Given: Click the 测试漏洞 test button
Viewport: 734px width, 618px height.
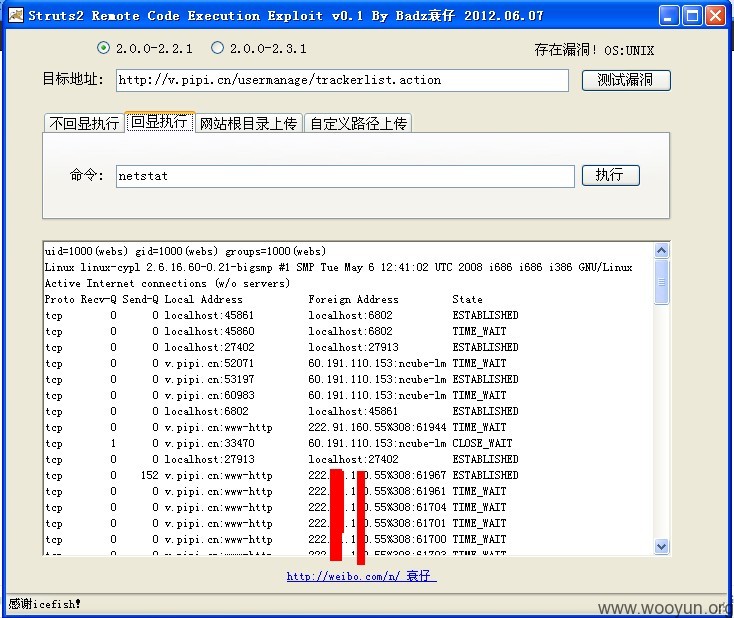Looking at the screenshot, I should (x=626, y=80).
